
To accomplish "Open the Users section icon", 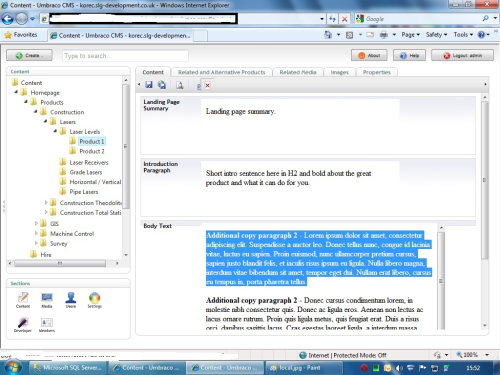I will (x=71, y=300).
